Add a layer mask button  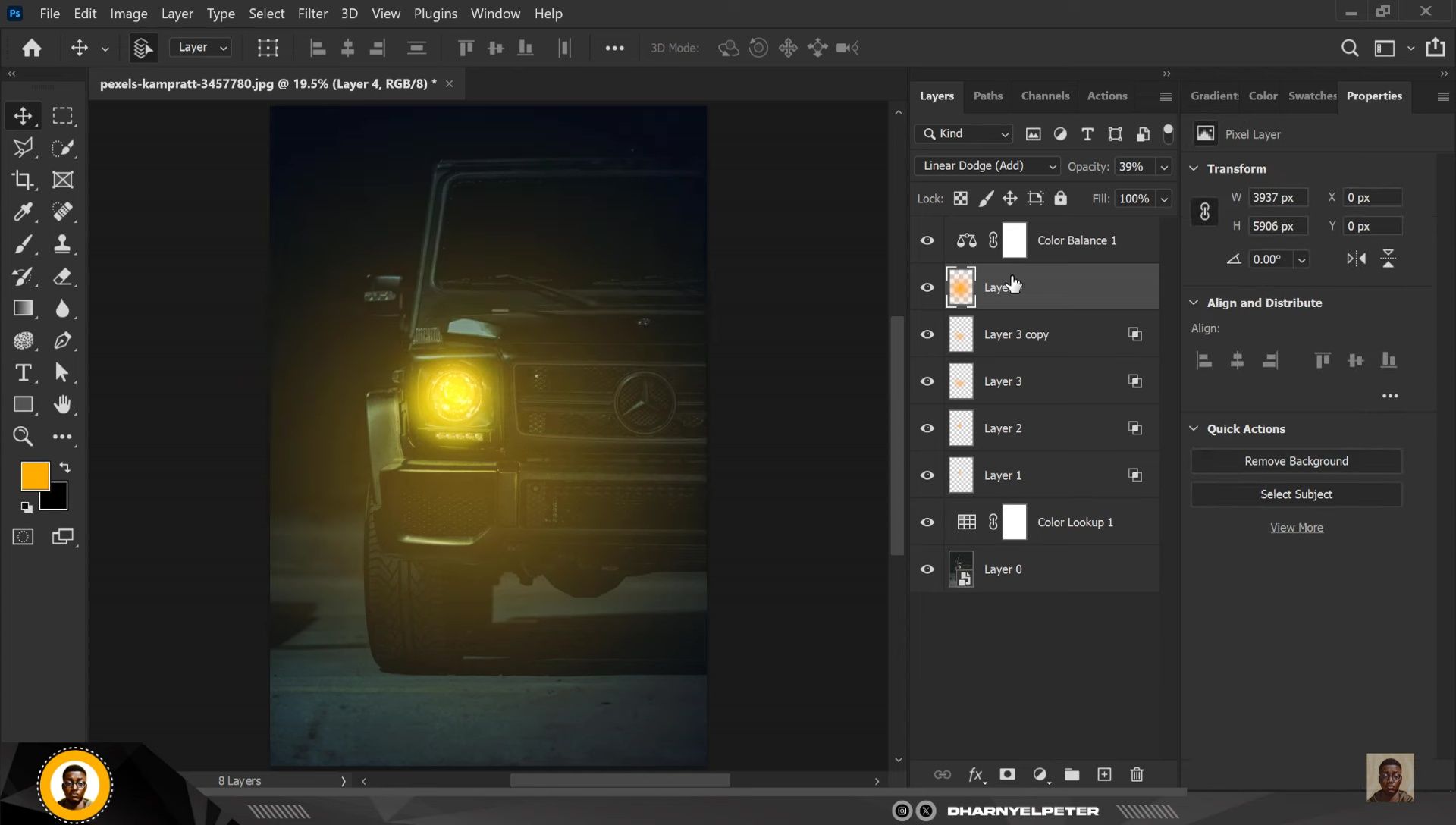pos(1007,774)
